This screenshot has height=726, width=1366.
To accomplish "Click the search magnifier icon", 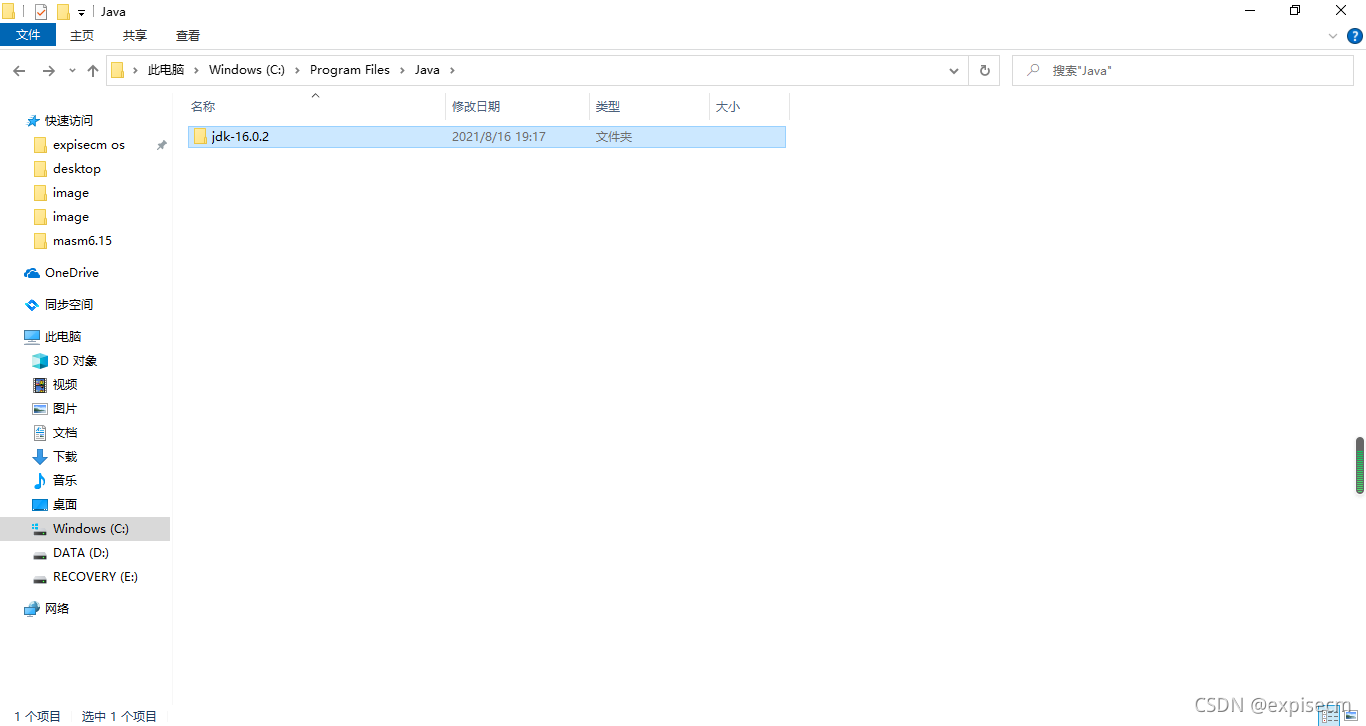I will pyautogui.click(x=1031, y=71).
